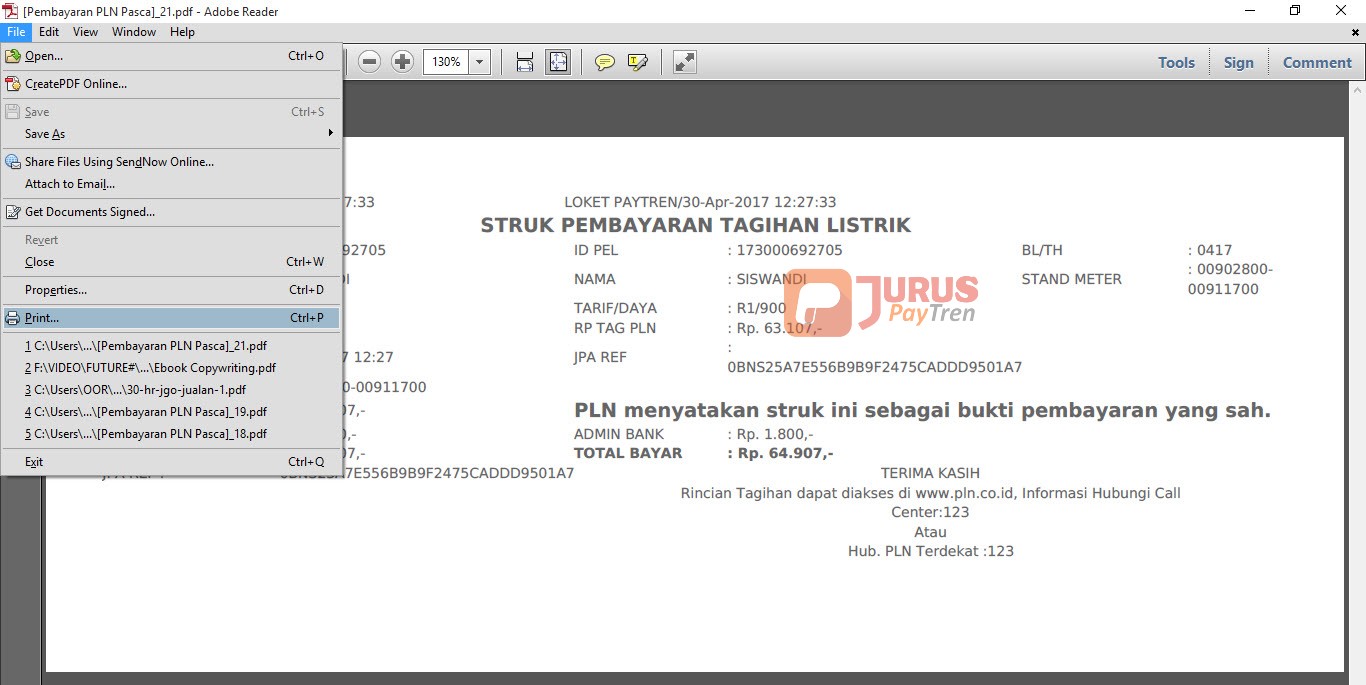Image resolution: width=1366 pixels, height=685 pixels.
Task: Add a sticky note comment icon
Action: 605,62
